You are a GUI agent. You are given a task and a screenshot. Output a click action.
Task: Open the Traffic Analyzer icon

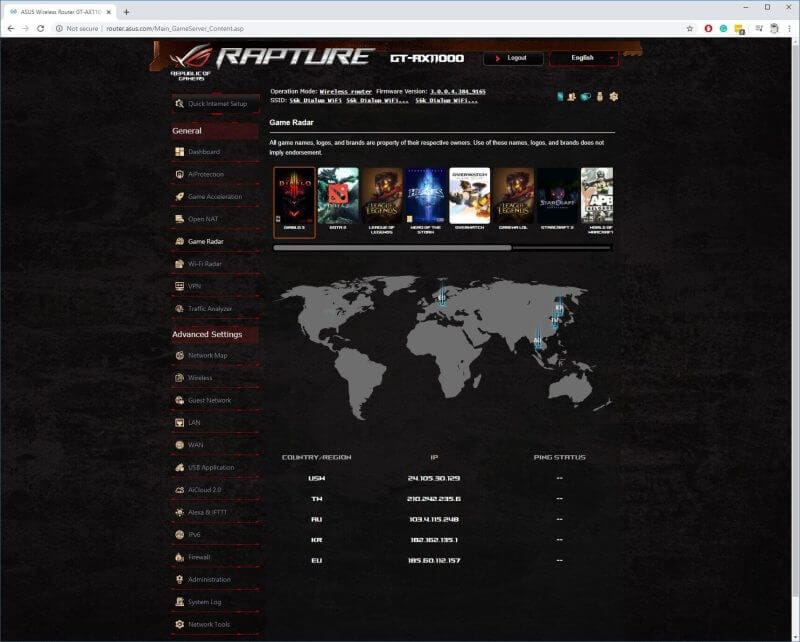point(180,309)
